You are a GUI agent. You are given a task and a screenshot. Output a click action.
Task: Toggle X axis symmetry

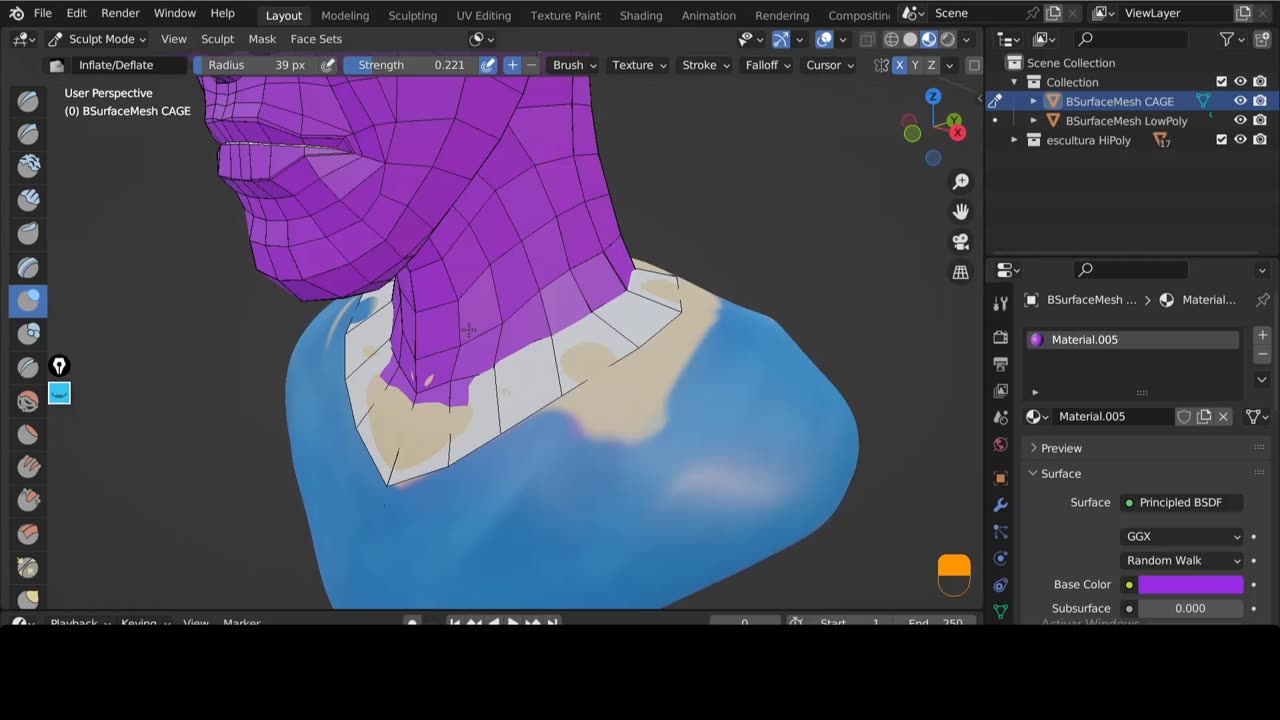(x=899, y=65)
